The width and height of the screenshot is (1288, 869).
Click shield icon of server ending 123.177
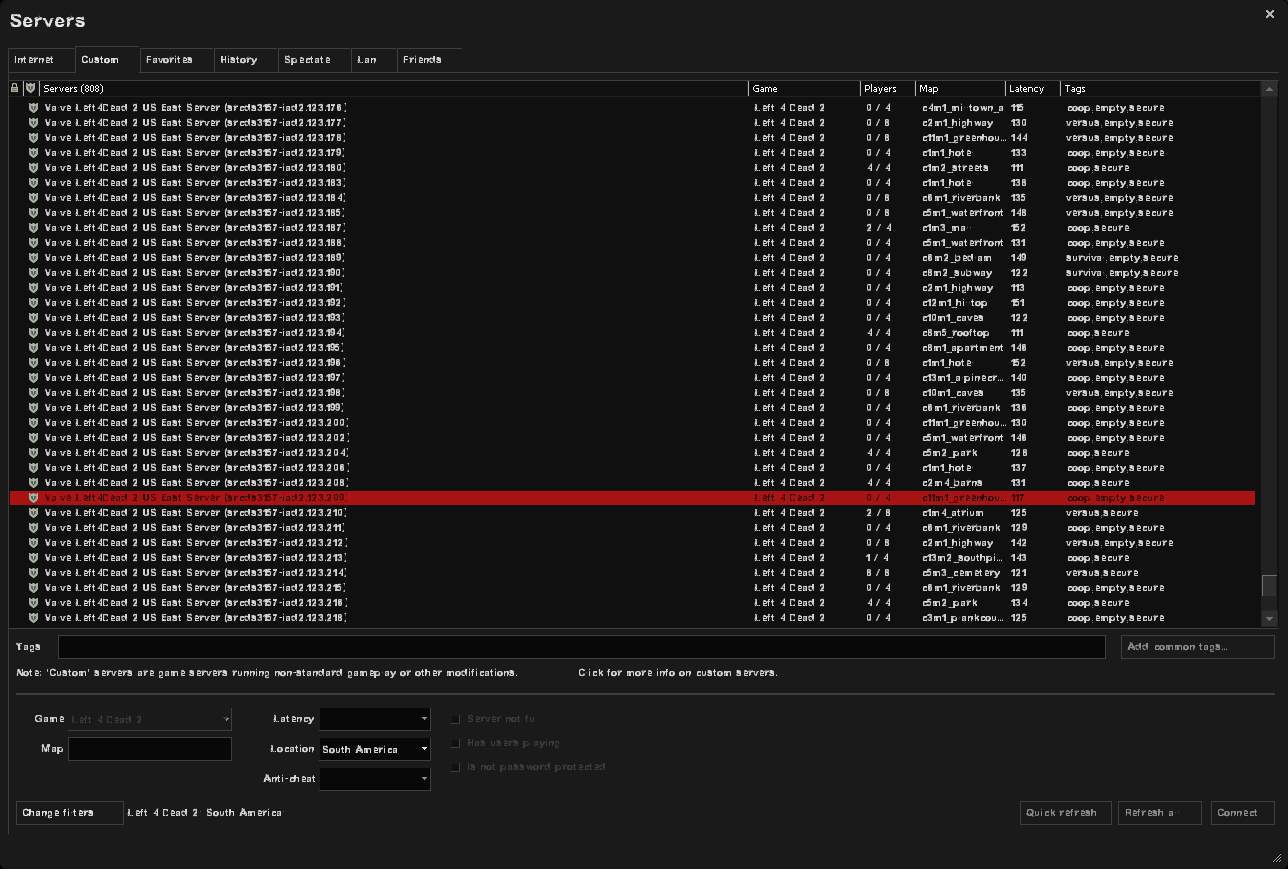pyautogui.click(x=32, y=123)
